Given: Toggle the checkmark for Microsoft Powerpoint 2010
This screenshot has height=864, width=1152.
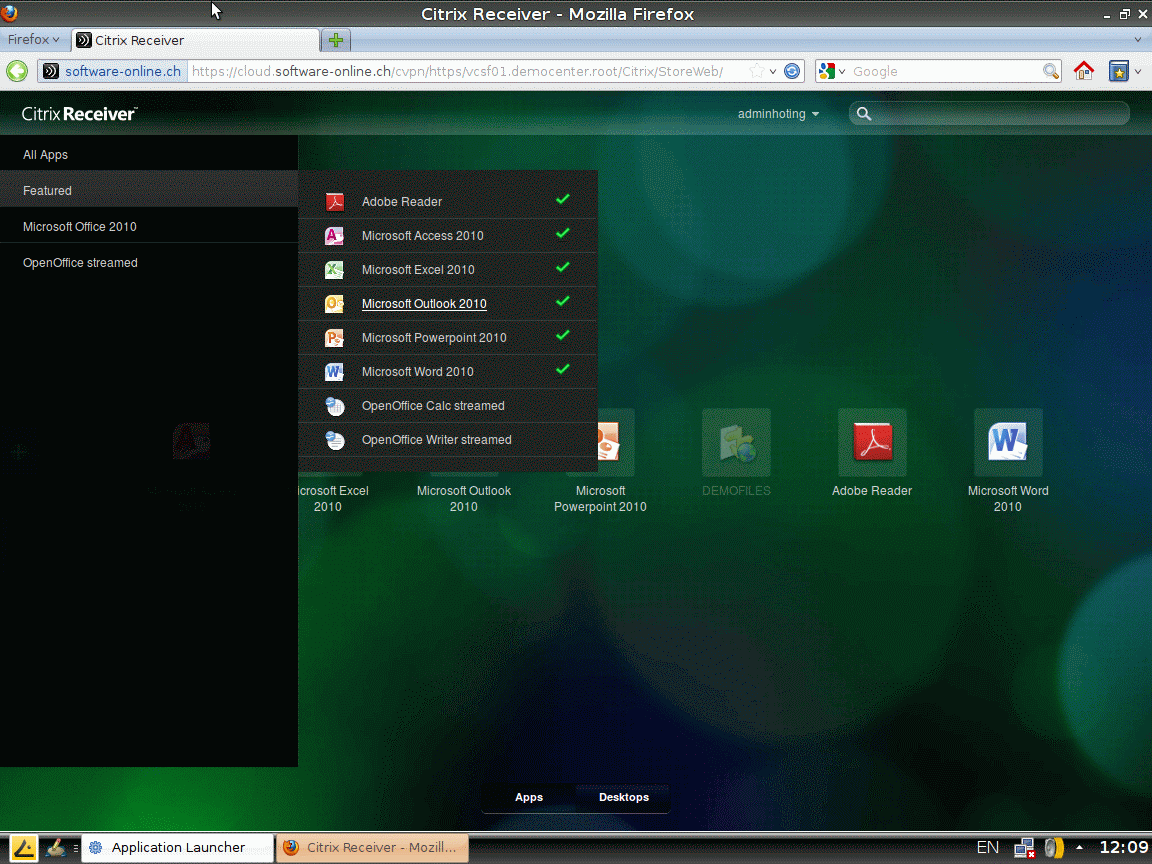Looking at the screenshot, I should pos(563,335).
